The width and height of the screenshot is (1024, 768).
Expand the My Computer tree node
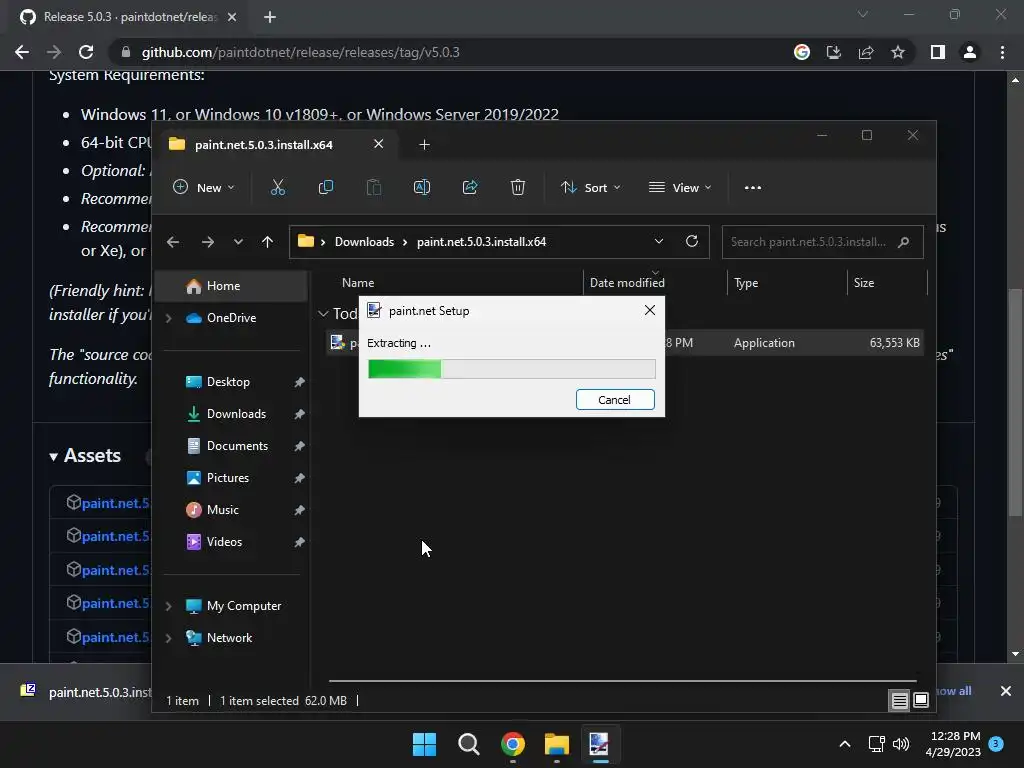168,606
